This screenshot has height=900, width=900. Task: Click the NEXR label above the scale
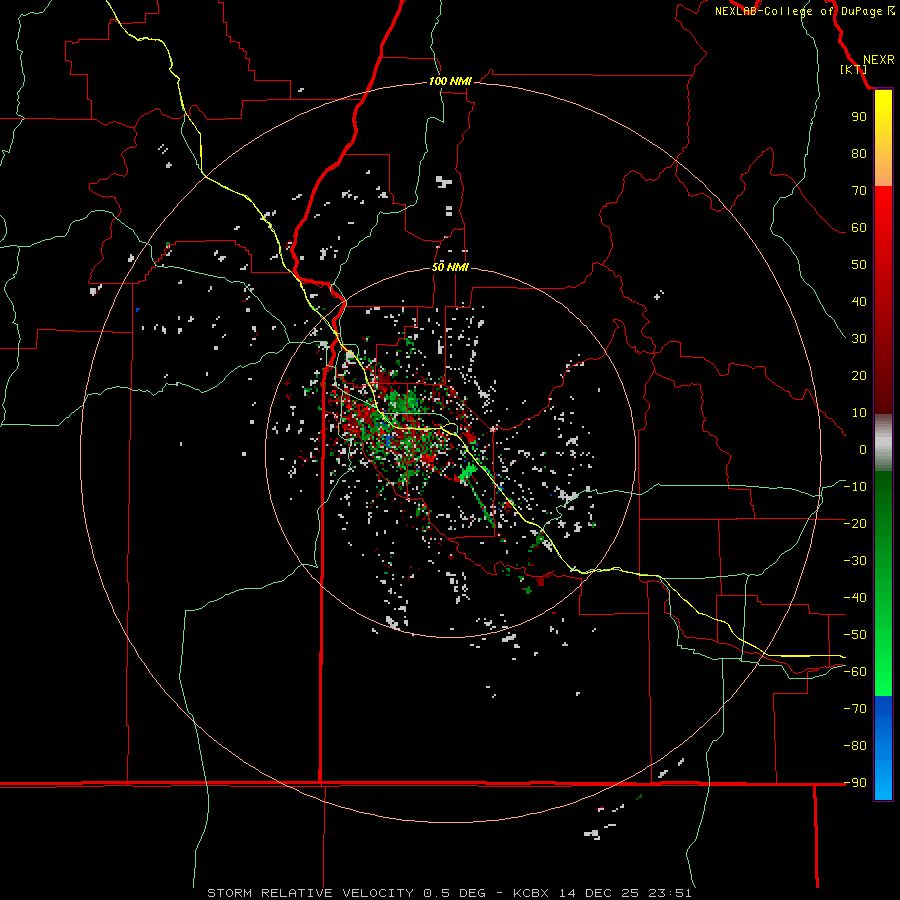(878, 60)
